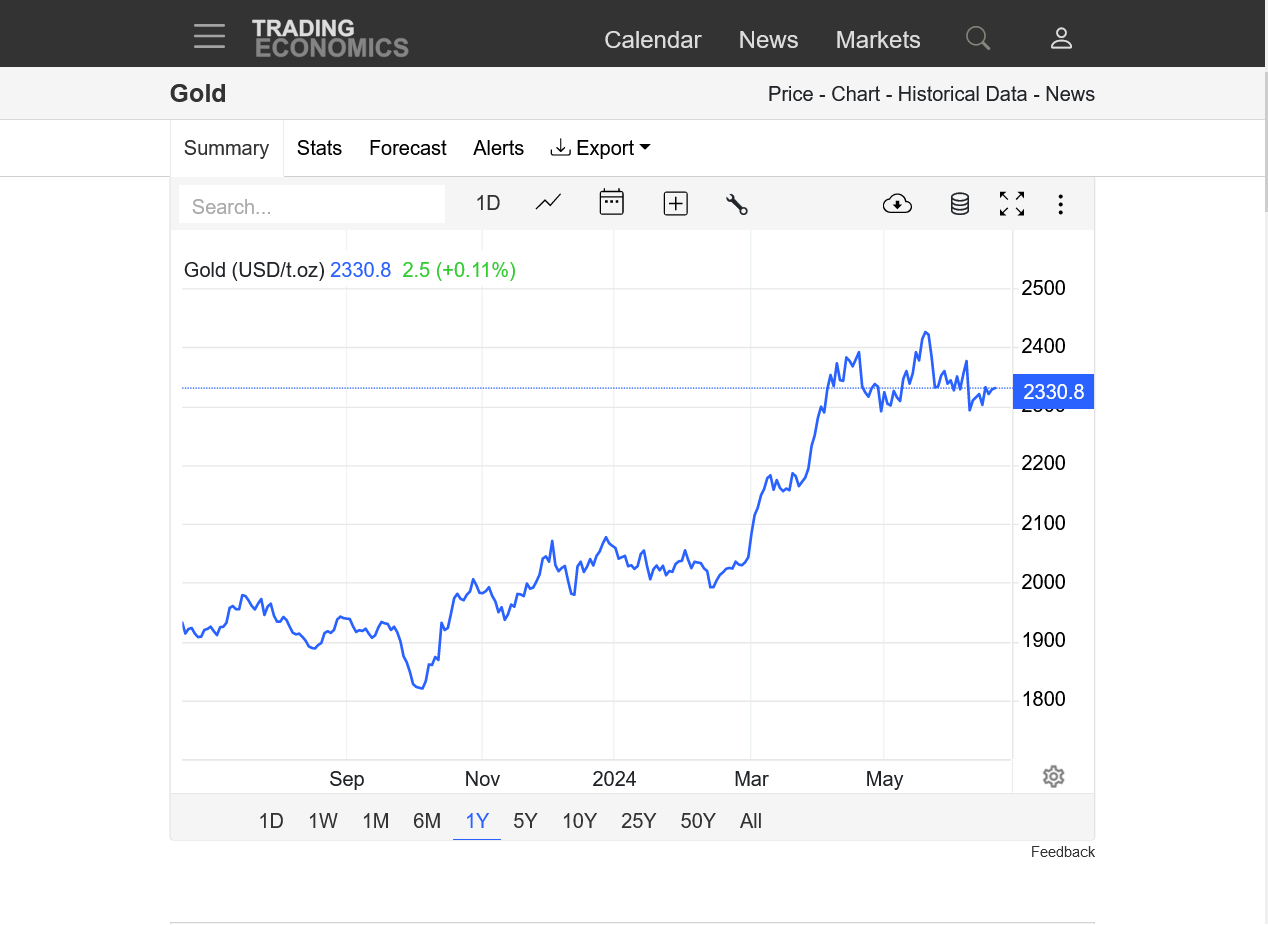Viewport: 1268px width, 925px height.
Task: Download chart using cloud icon
Action: 897,204
